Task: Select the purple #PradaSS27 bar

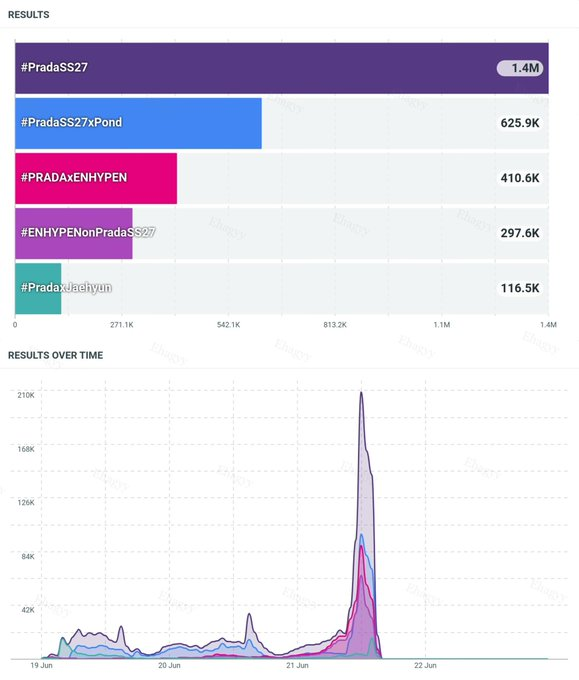Action: [282, 68]
